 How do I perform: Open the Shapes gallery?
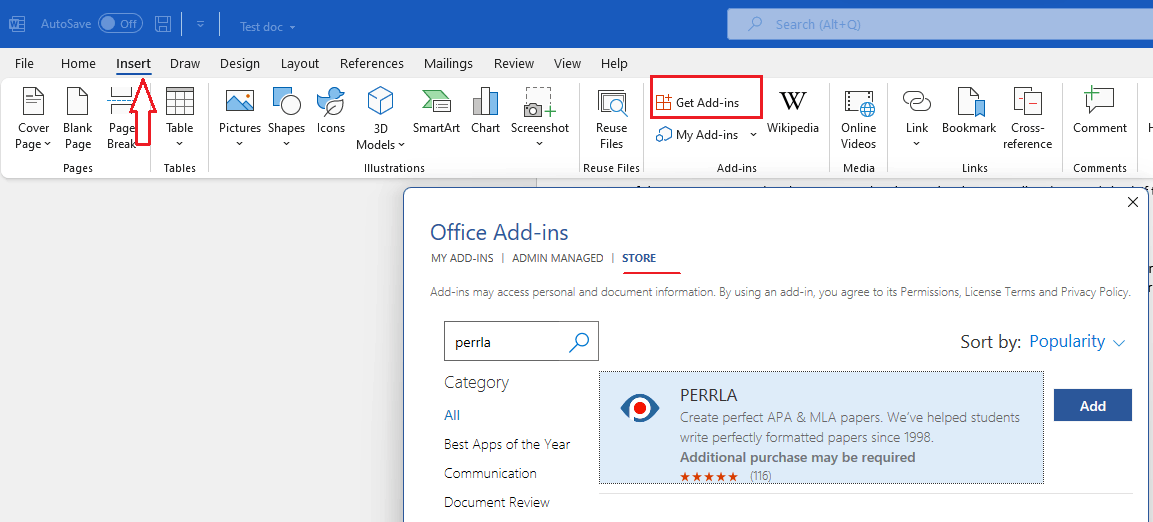(x=286, y=118)
